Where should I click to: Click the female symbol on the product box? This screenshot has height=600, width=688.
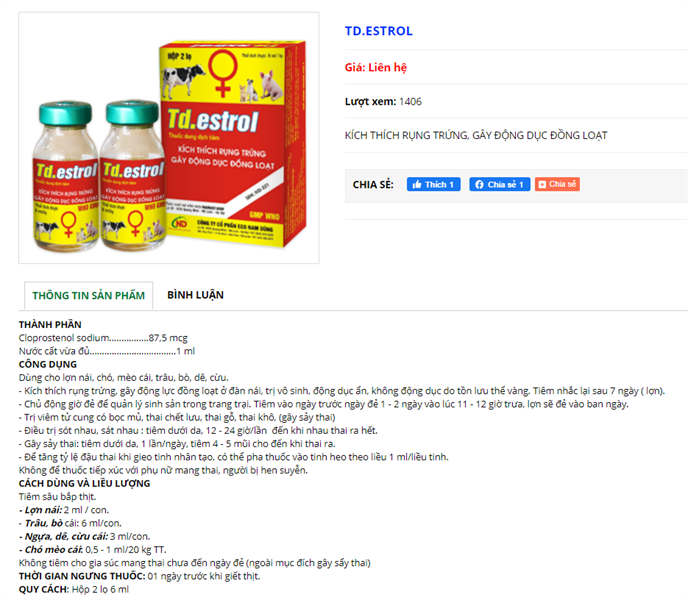coord(223,72)
